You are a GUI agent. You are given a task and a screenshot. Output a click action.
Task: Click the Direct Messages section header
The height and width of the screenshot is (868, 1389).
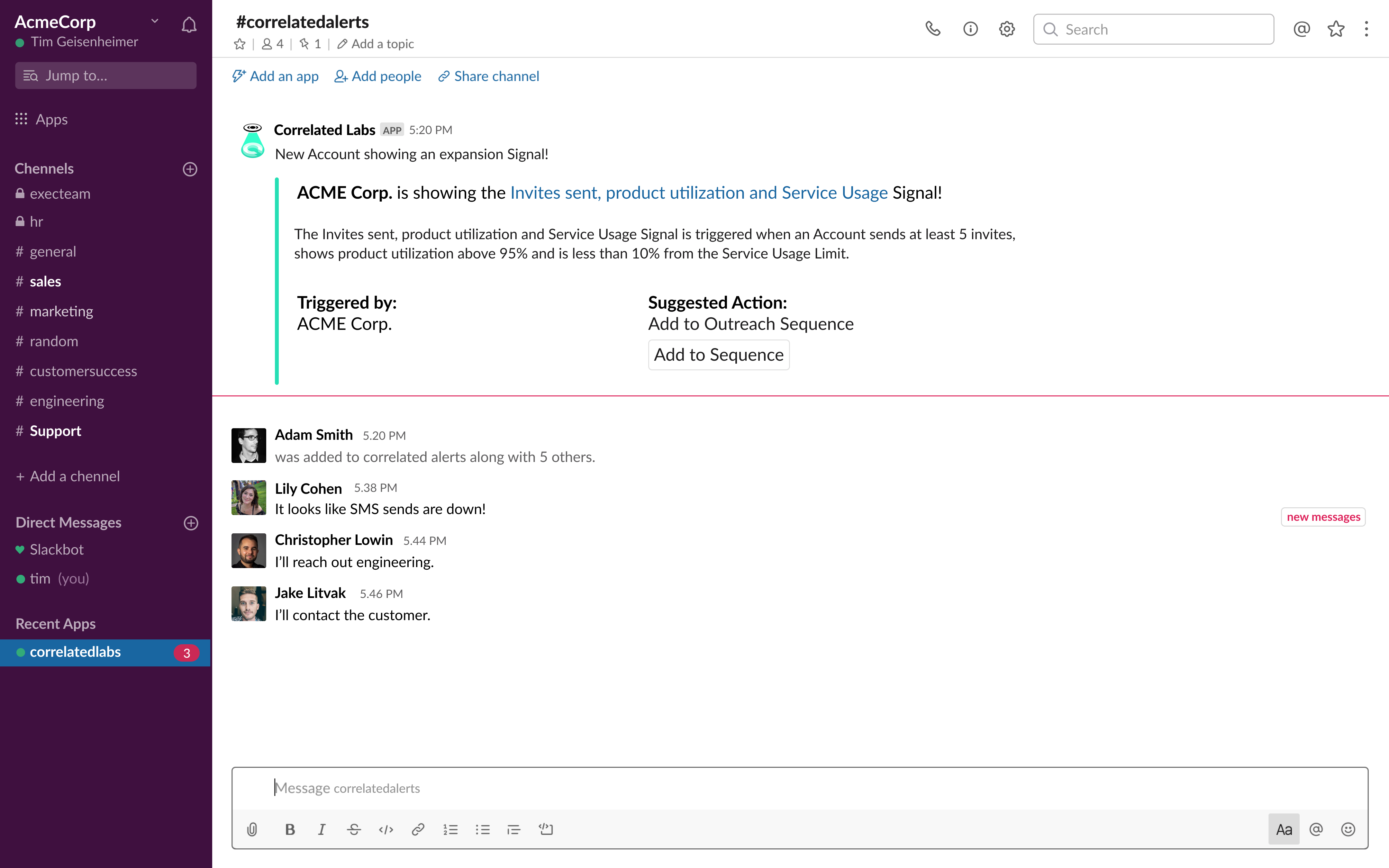tap(68, 522)
